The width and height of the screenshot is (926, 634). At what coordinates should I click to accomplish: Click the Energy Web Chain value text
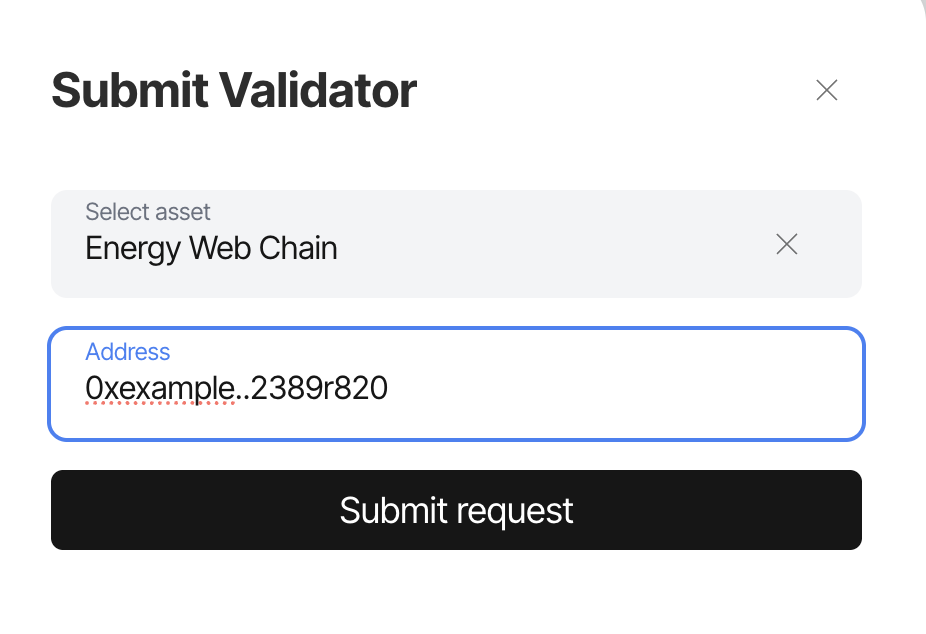click(211, 249)
